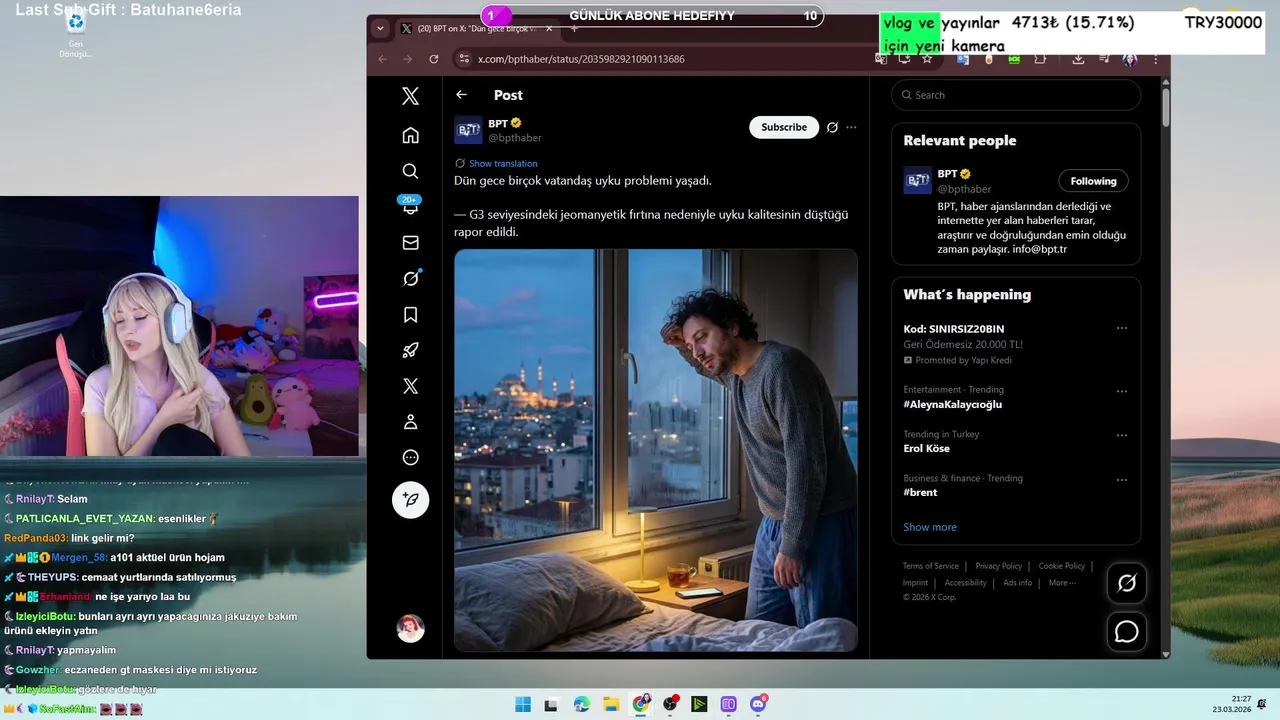Open Cookie Policy footer link

1061,566
